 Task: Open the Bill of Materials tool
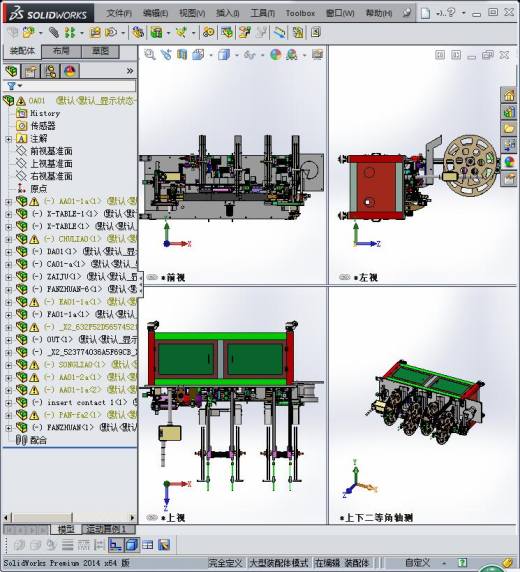[x=227, y=33]
